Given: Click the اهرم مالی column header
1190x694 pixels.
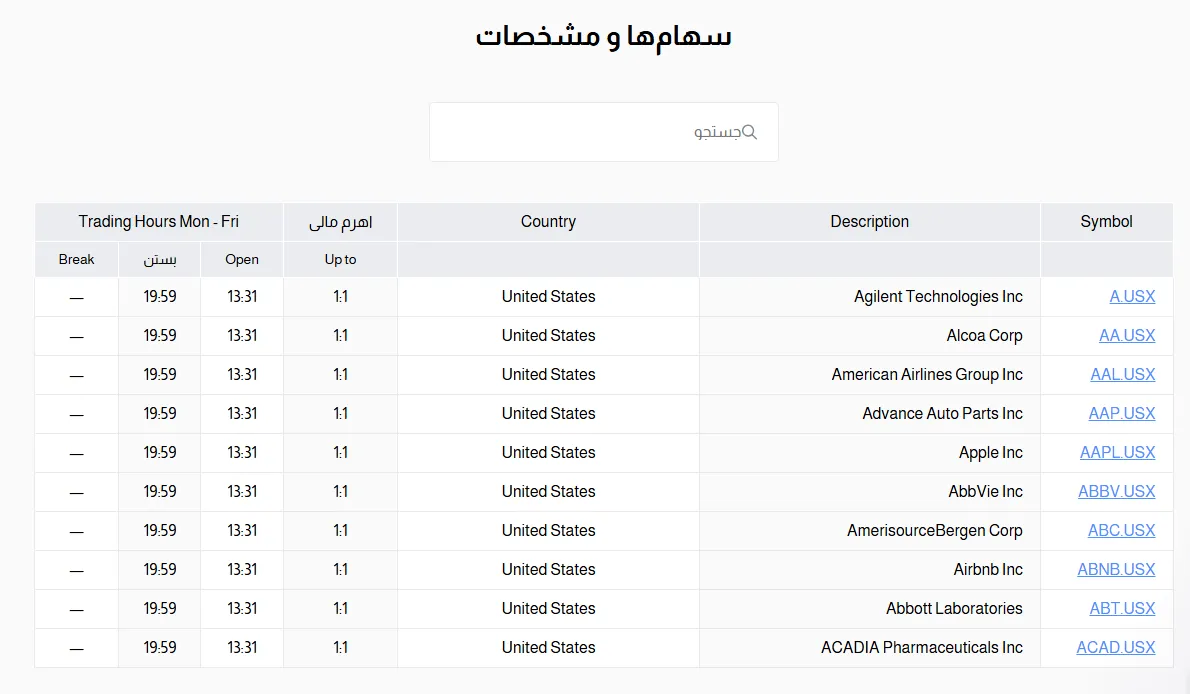Looking at the screenshot, I should pyautogui.click(x=340, y=221).
